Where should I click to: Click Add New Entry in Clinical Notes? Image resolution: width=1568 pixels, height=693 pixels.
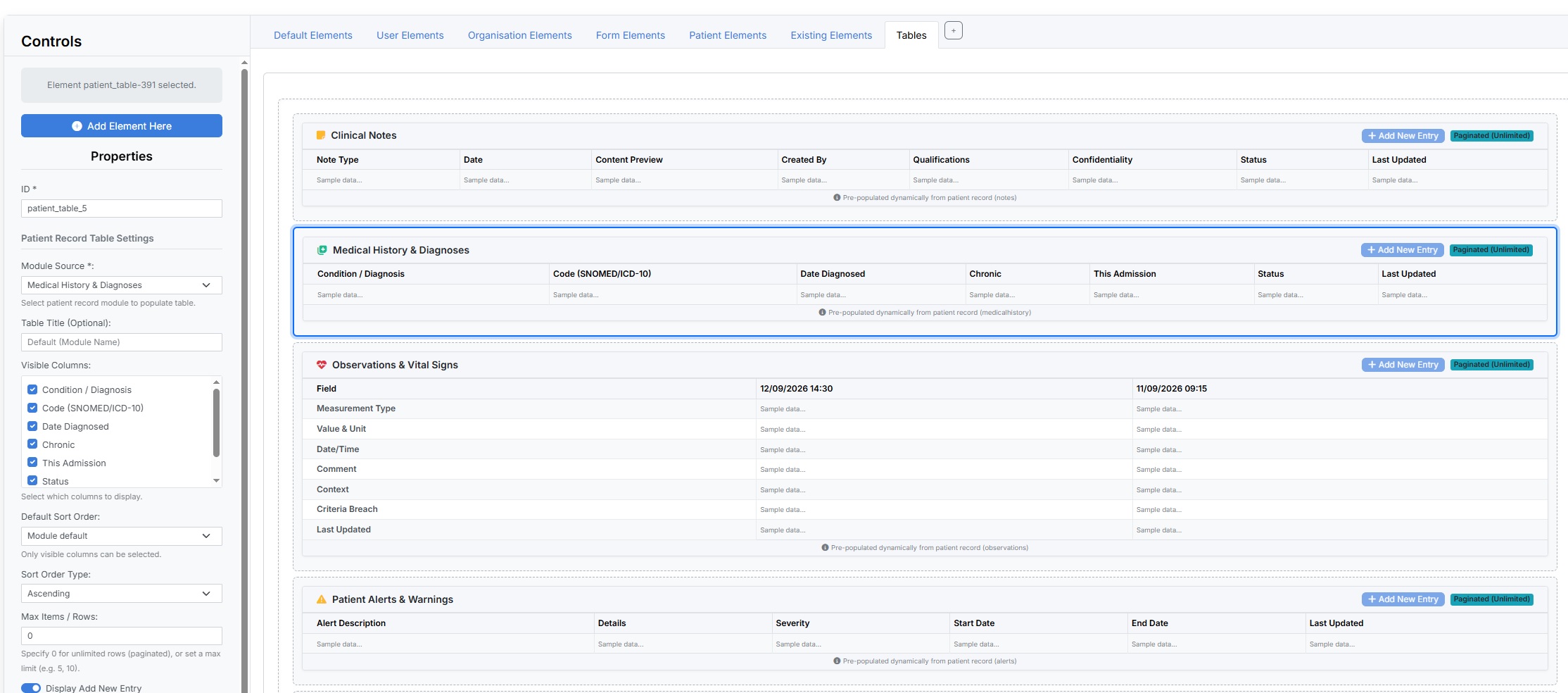[x=1403, y=136]
